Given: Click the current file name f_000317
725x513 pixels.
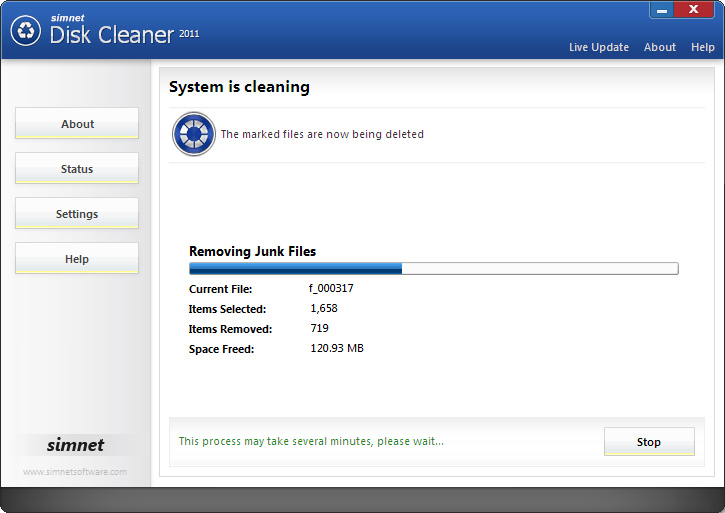Looking at the screenshot, I should 331,288.
